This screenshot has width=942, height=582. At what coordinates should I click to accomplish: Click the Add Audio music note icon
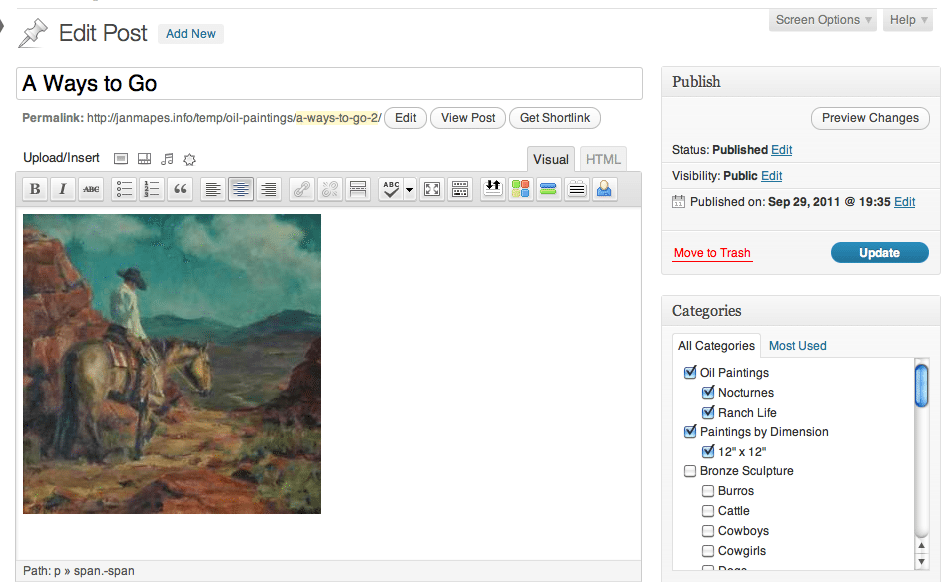[167, 159]
